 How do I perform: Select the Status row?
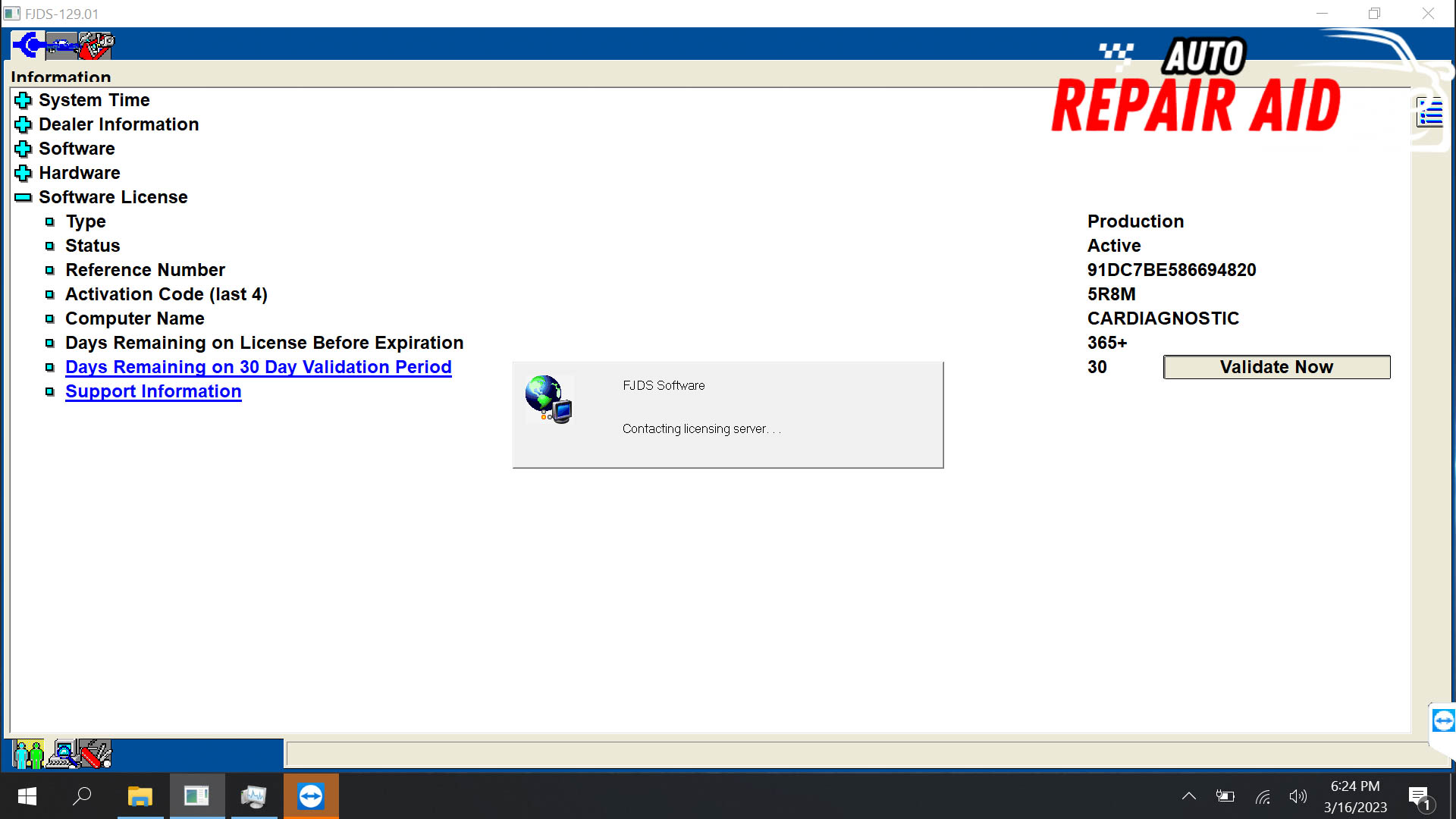click(93, 246)
